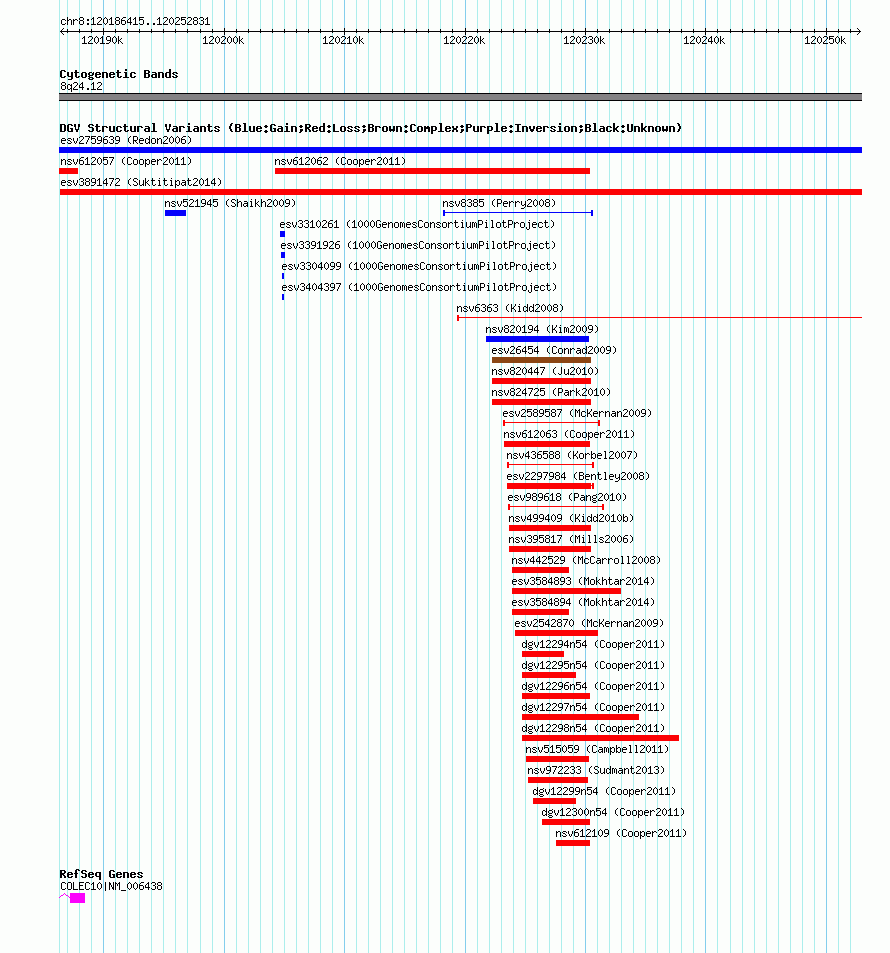Select the blue nsv820194 gain bar
This screenshot has width=890, height=953.
[x=537, y=339]
